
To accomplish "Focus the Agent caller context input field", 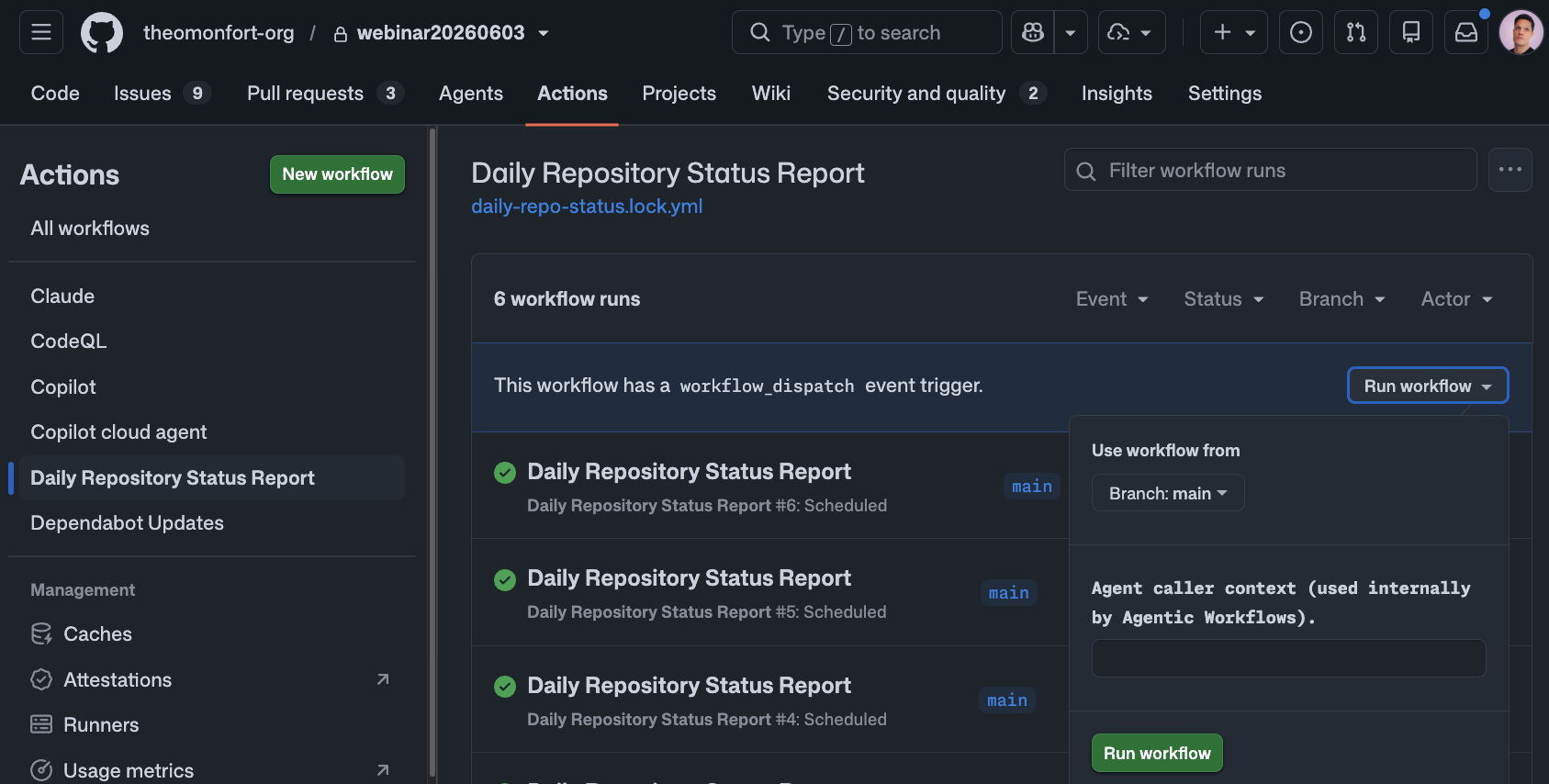I will pyautogui.click(x=1288, y=658).
